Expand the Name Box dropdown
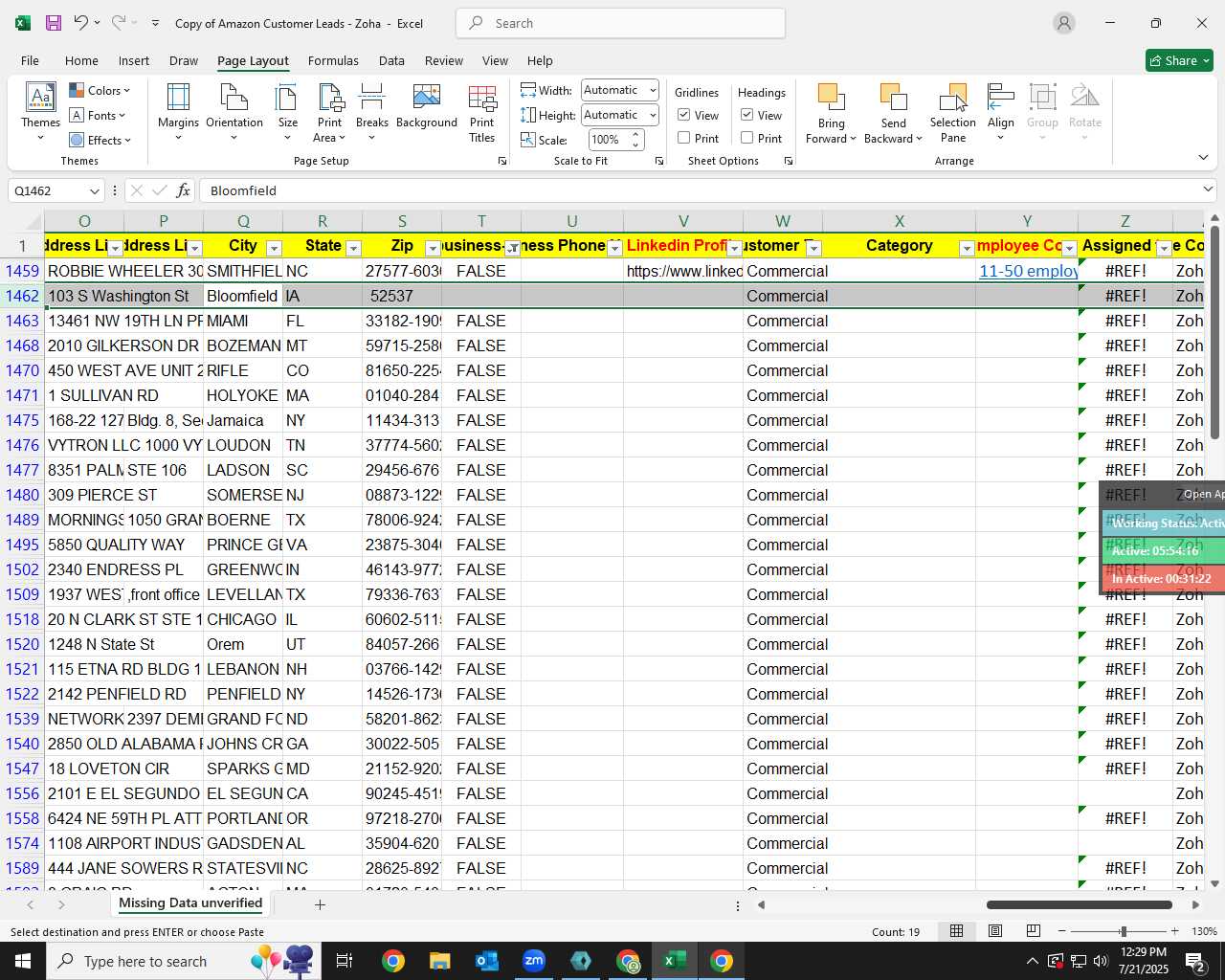The width and height of the screenshot is (1225, 980). [x=94, y=190]
